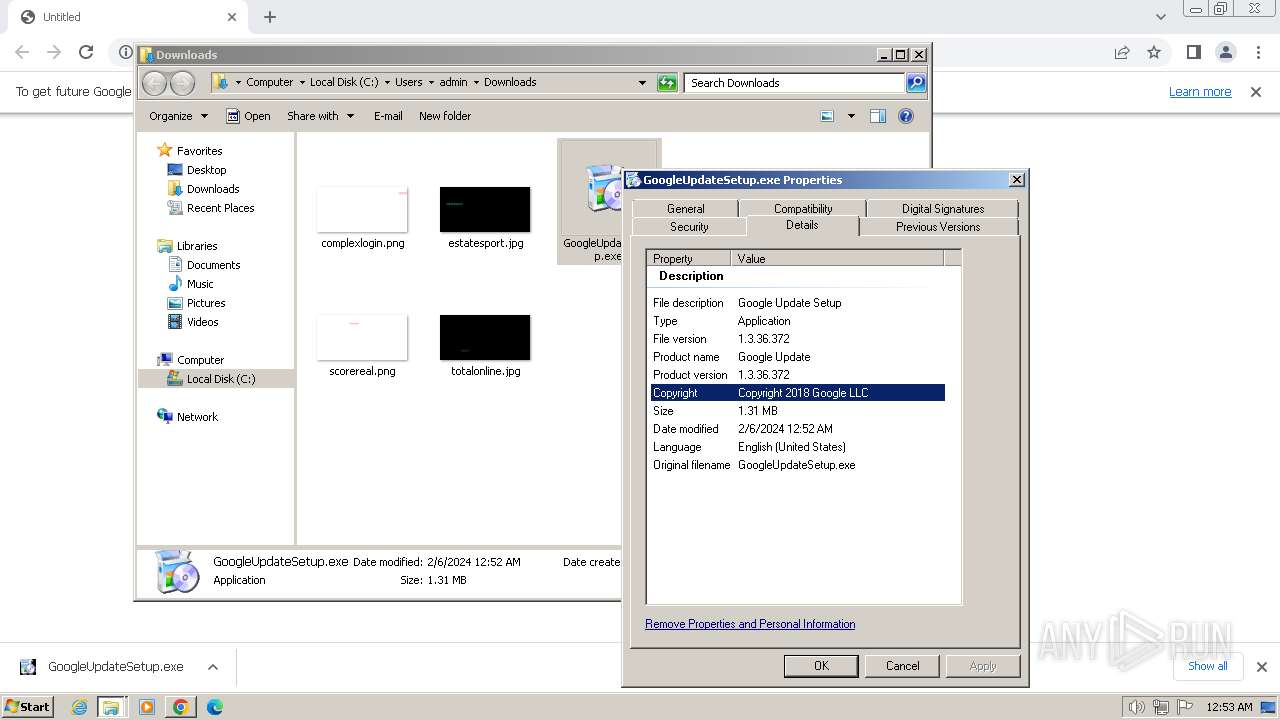Expand address bar history dropdown
Screen dimensions: 1280x720
pos(642,83)
